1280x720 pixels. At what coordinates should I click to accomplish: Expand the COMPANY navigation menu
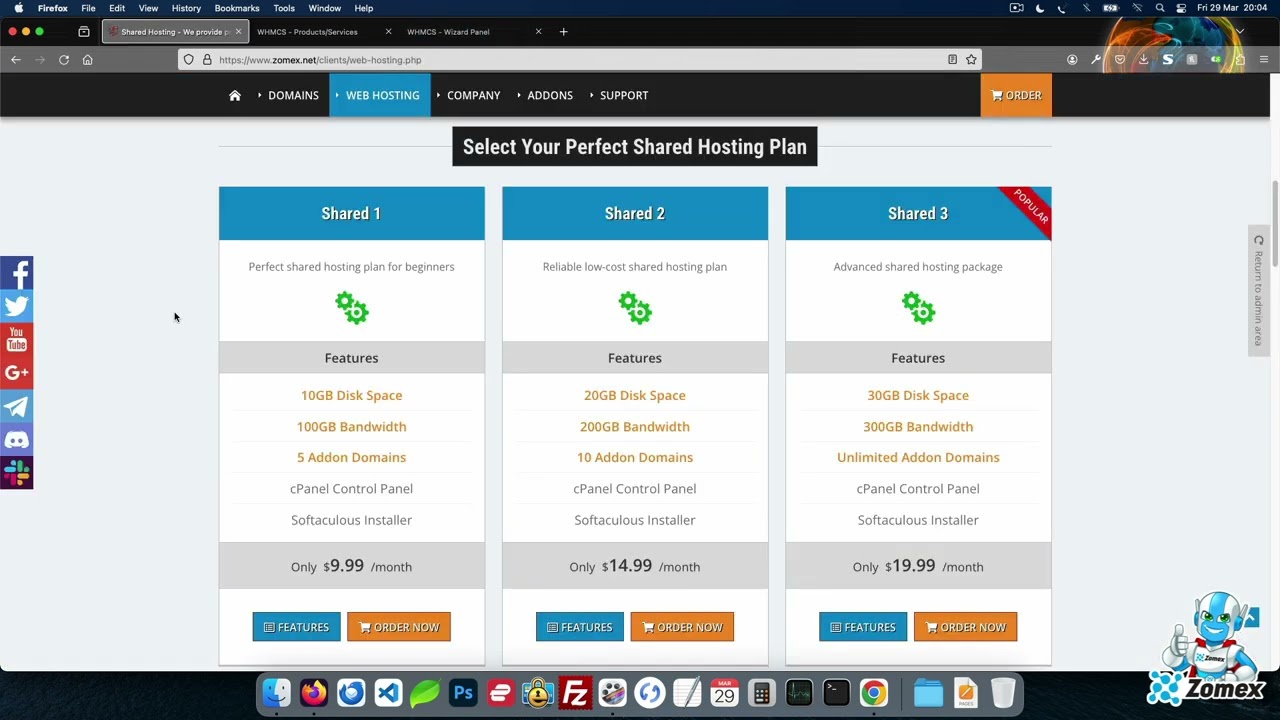point(469,95)
